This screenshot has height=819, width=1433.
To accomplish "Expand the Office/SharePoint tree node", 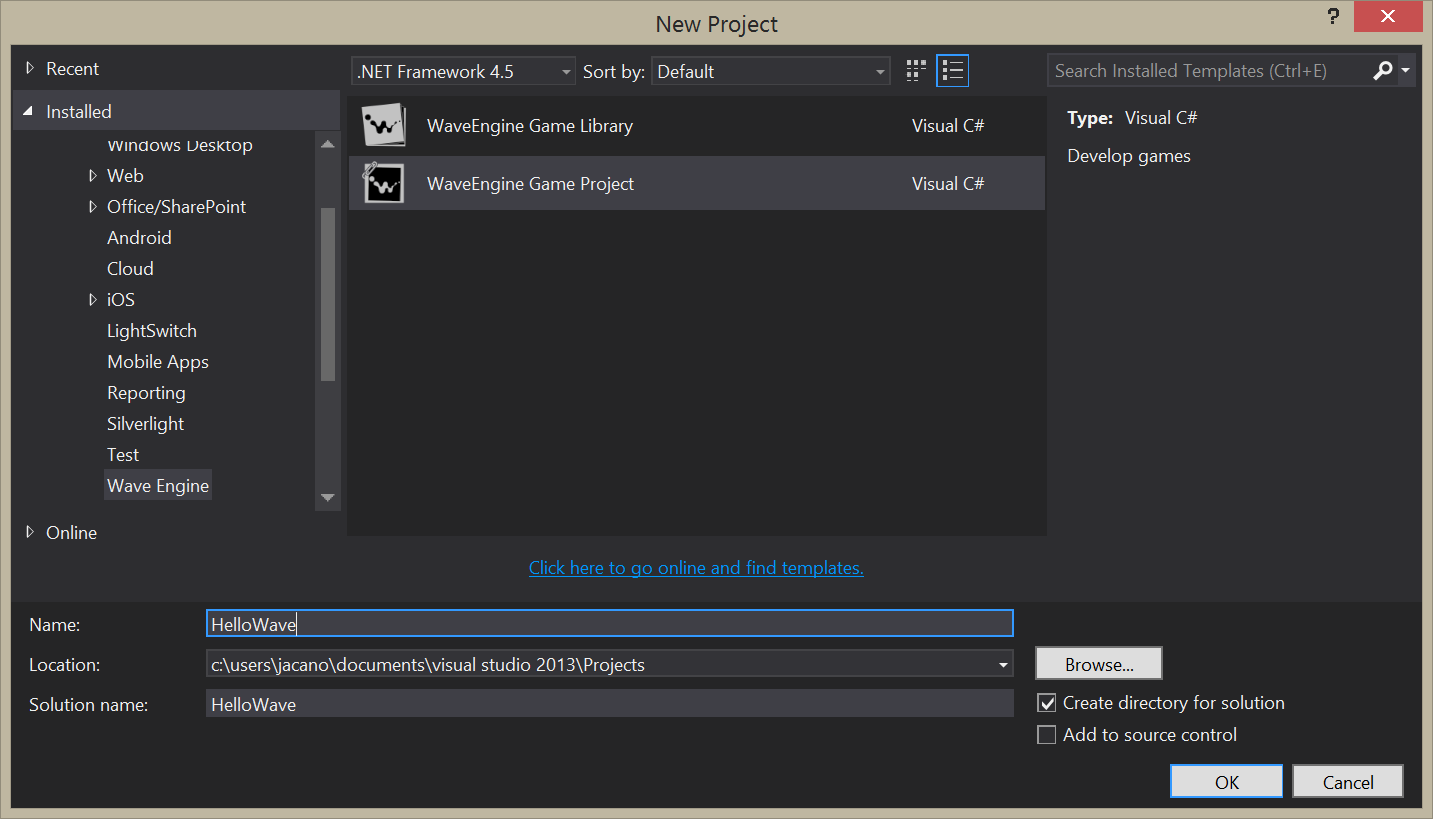I will pyautogui.click(x=93, y=207).
